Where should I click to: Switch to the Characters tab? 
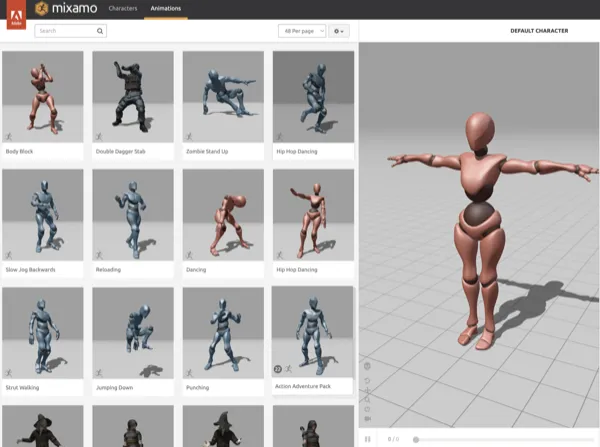point(123,8)
